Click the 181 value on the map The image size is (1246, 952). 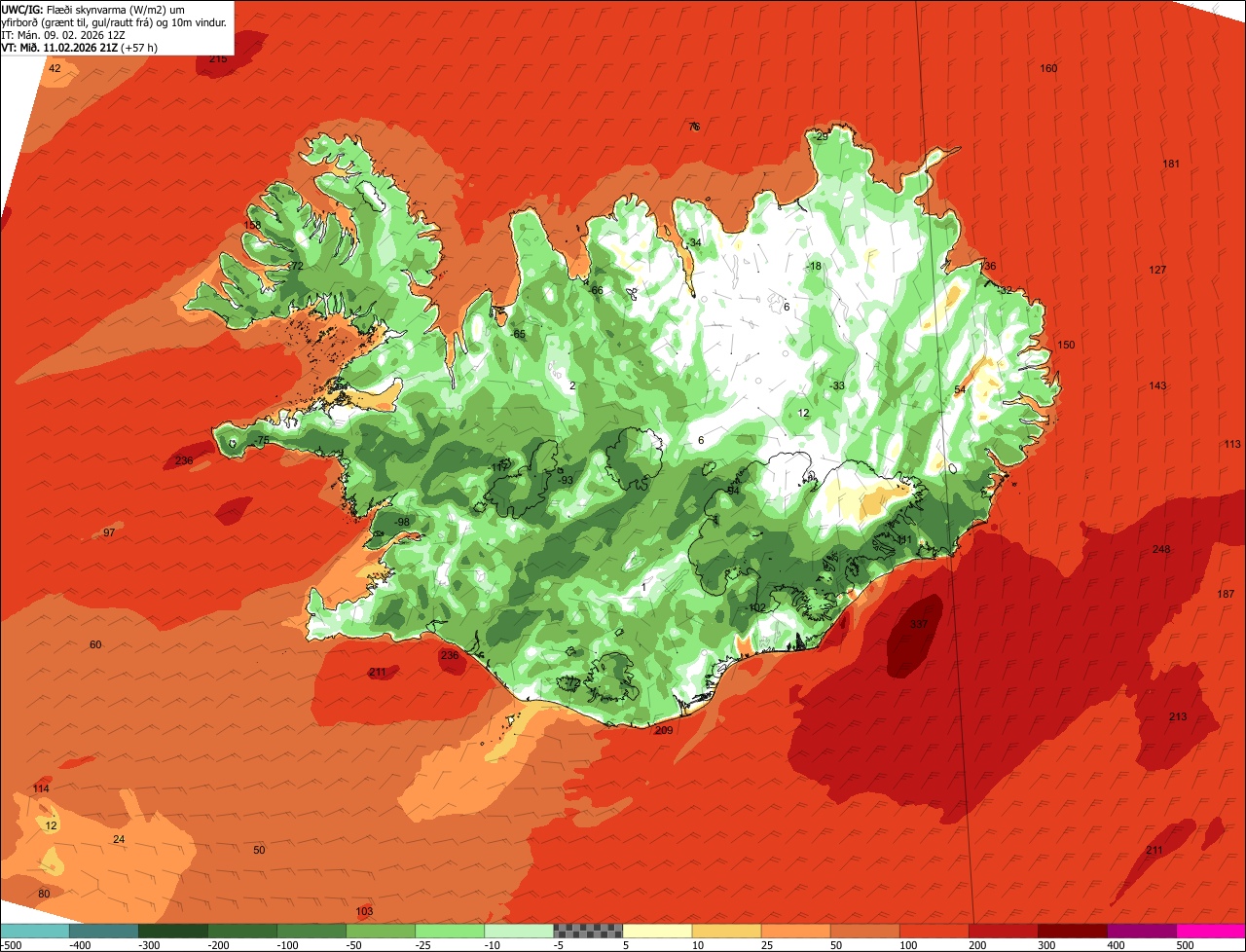1171,164
